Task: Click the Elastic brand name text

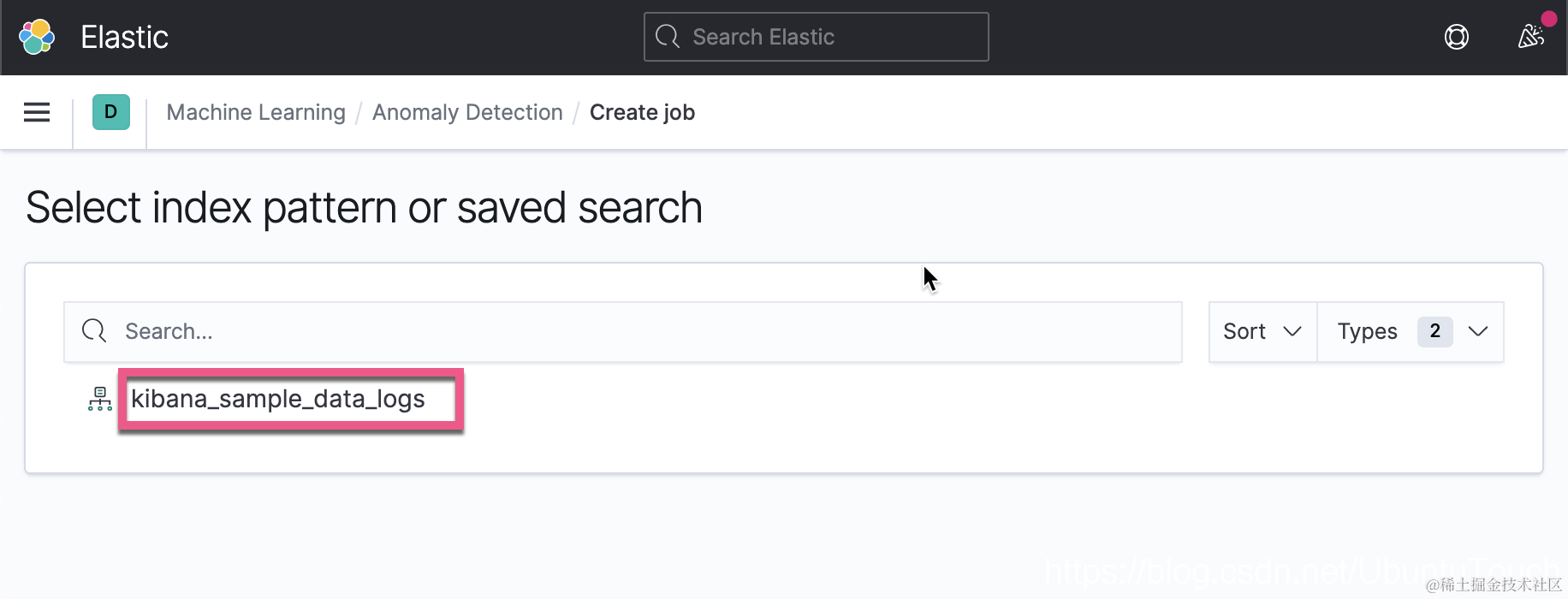Action: (125, 37)
